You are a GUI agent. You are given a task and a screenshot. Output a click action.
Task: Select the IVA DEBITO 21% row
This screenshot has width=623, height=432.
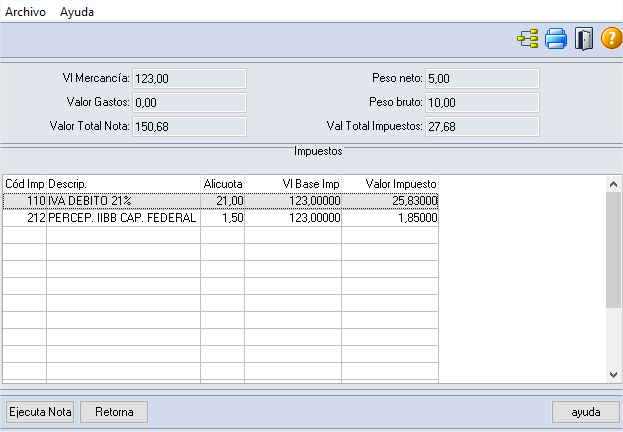pyautogui.click(x=221, y=201)
